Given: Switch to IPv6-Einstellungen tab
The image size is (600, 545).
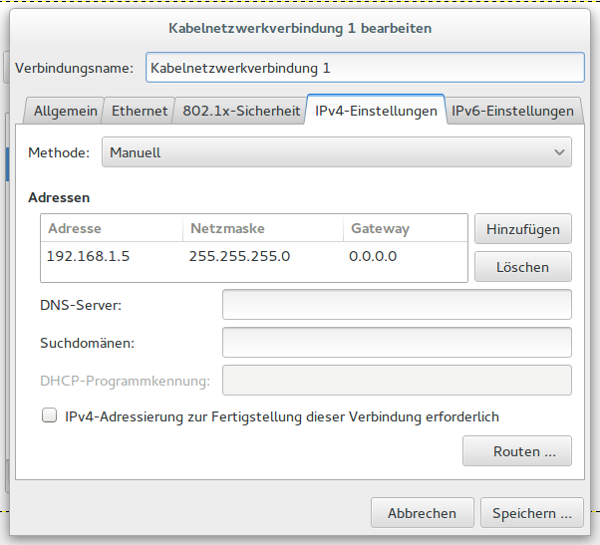Looking at the screenshot, I should point(512,111).
